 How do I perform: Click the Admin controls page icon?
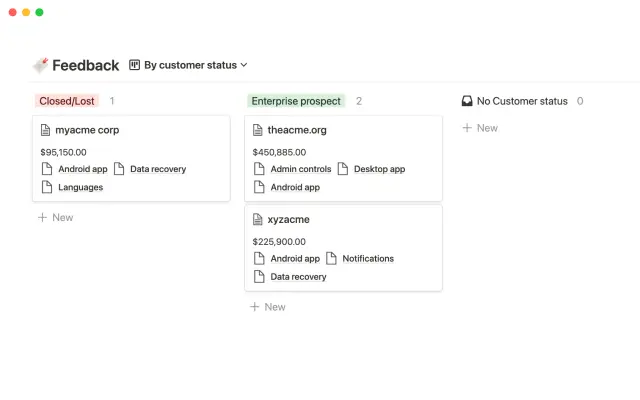click(259, 169)
